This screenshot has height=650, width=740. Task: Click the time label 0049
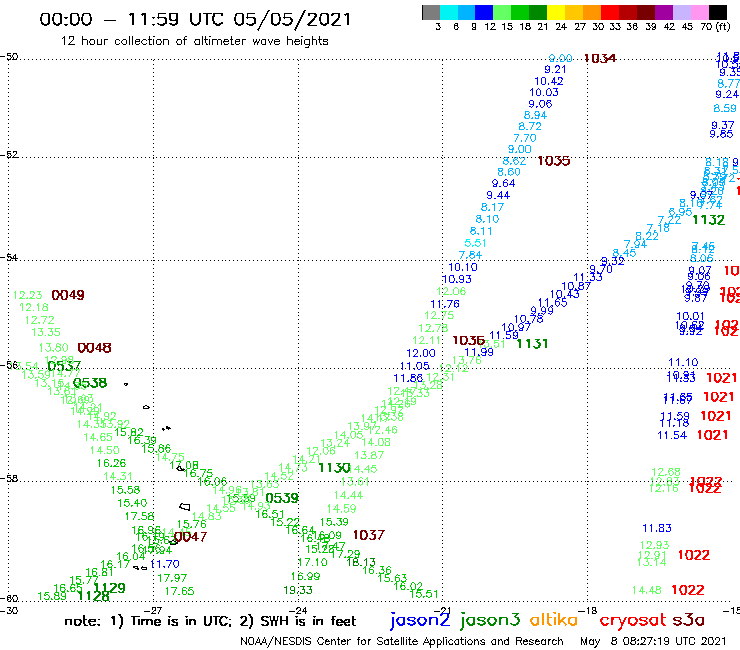(68, 295)
